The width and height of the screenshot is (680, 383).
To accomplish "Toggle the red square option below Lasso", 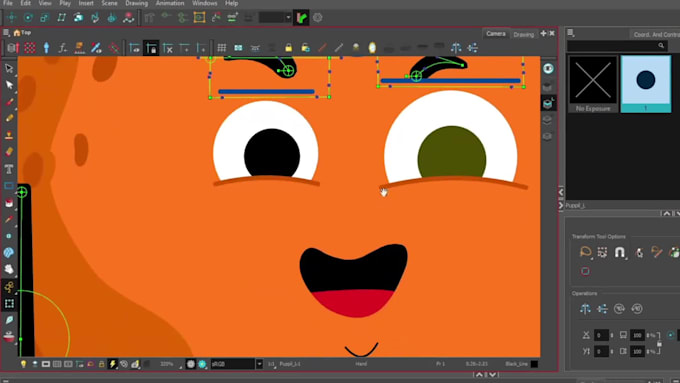I will pos(585,271).
